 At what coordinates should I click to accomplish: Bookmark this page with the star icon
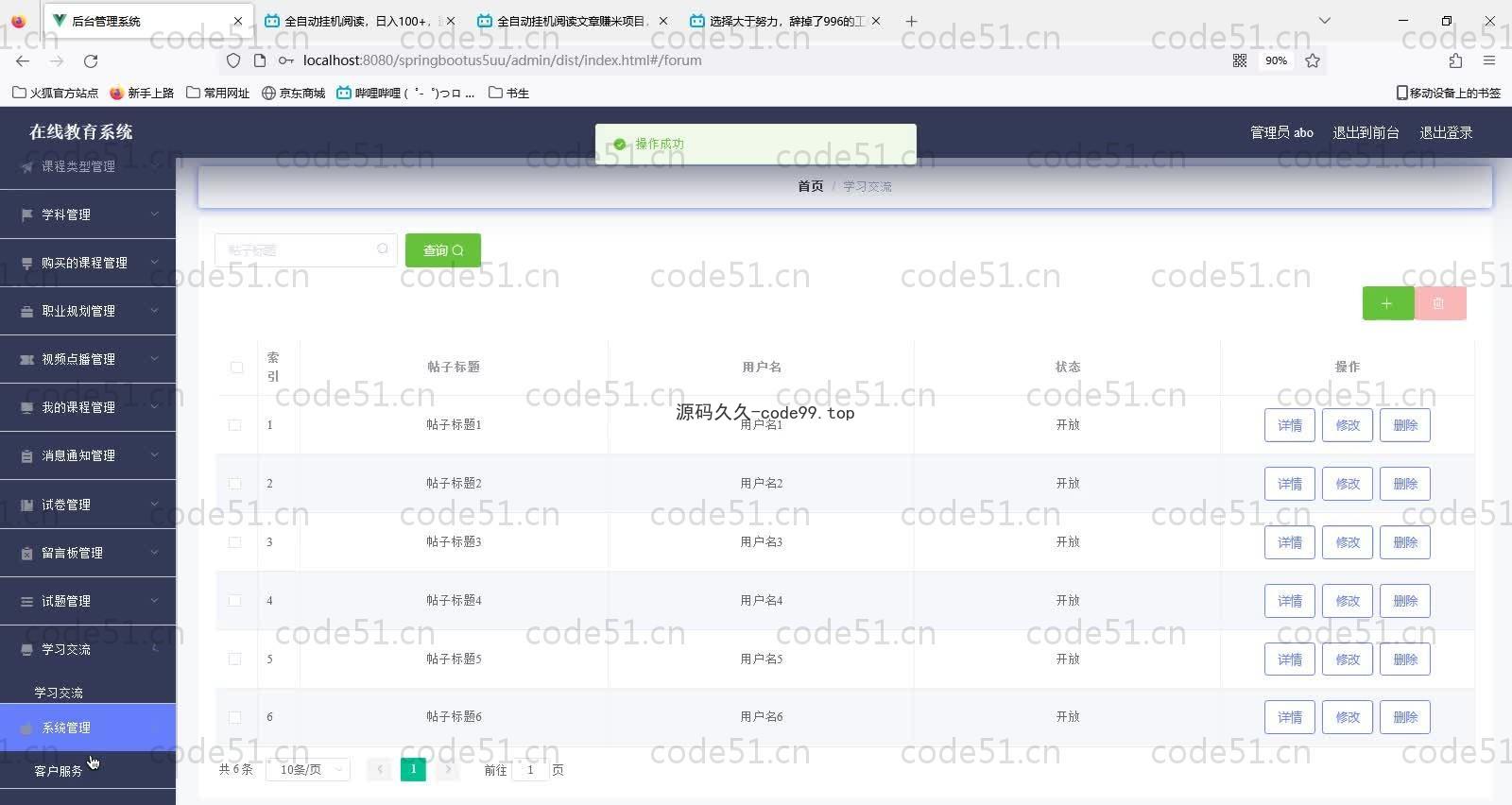pyautogui.click(x=1313, y=60)
